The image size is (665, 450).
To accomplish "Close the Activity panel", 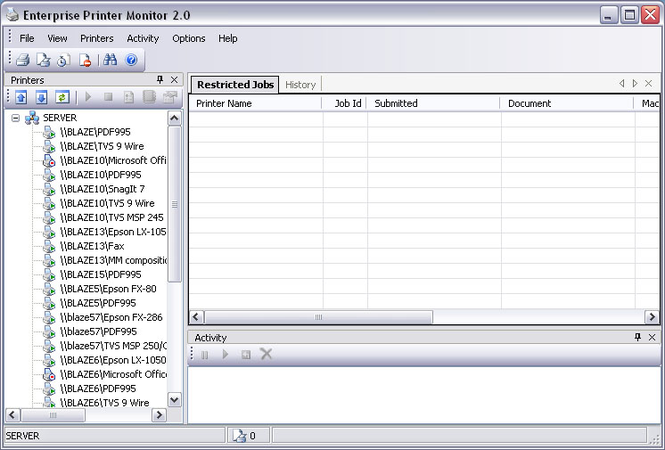I will 652,337.
